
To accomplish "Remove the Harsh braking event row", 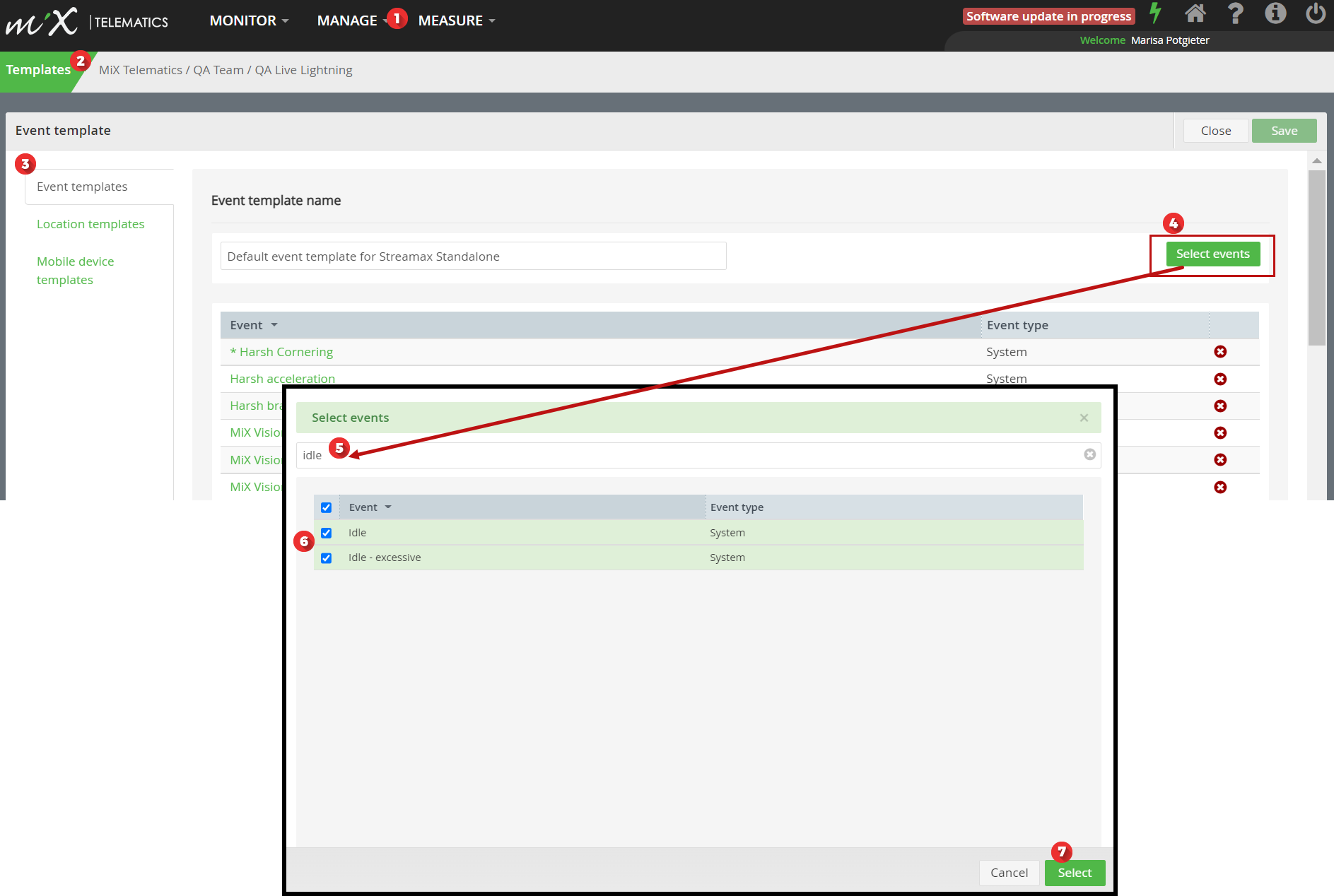I will coord(1220,406).
